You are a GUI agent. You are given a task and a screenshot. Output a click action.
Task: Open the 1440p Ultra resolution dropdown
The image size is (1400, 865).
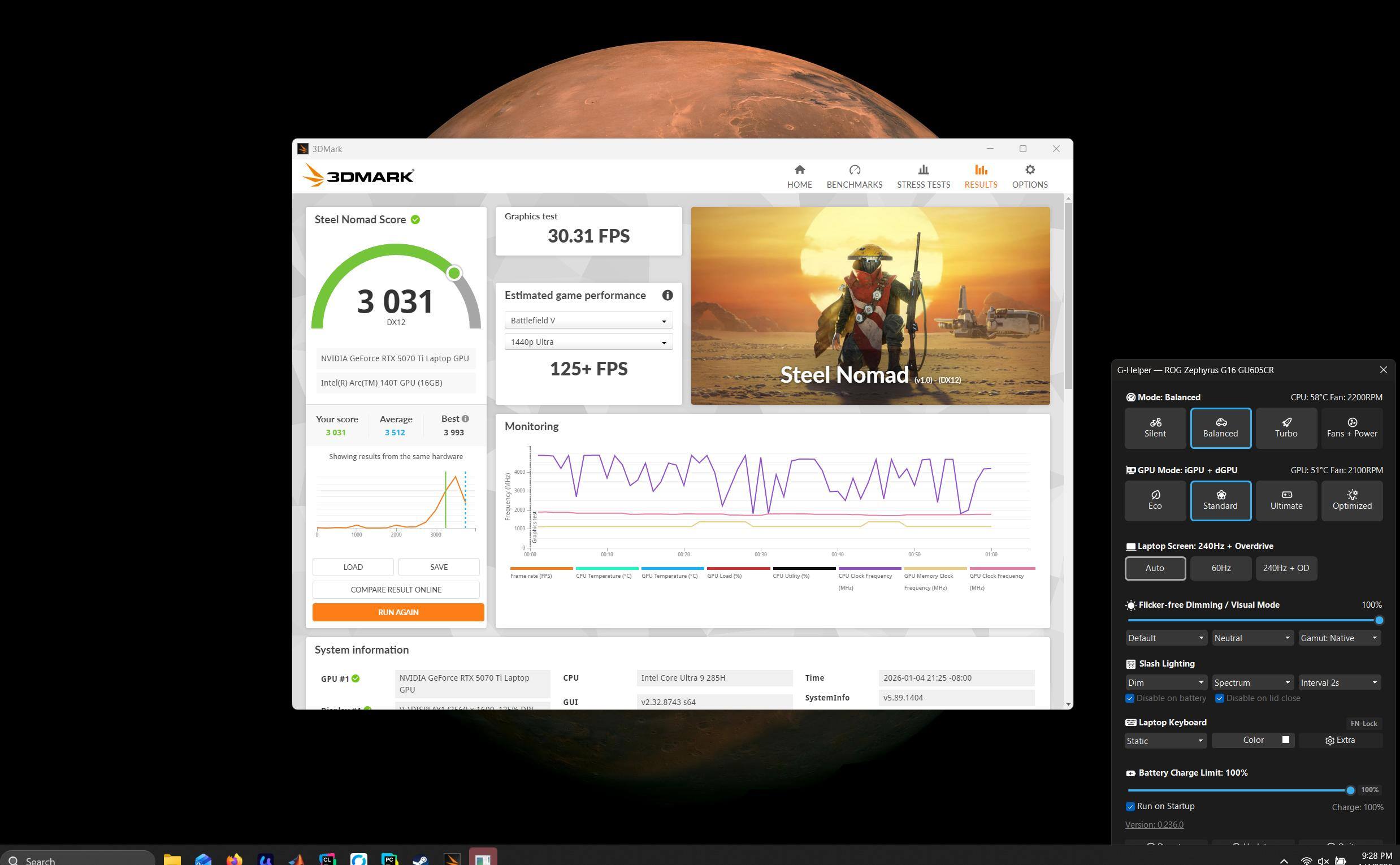click(588, 342)
